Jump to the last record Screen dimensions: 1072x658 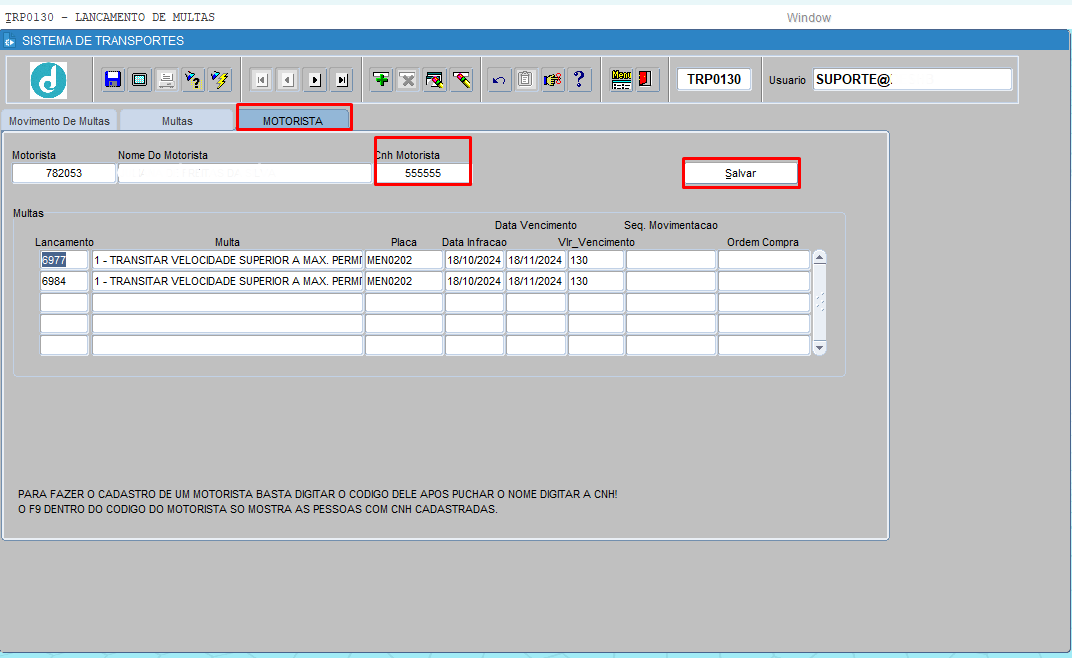(342, 80)
